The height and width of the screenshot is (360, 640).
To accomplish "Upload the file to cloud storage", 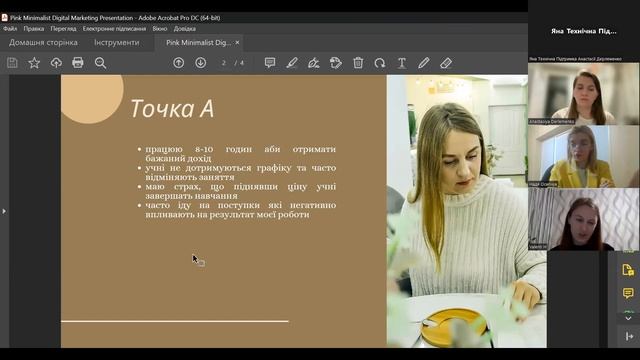I will click(56, 63).
